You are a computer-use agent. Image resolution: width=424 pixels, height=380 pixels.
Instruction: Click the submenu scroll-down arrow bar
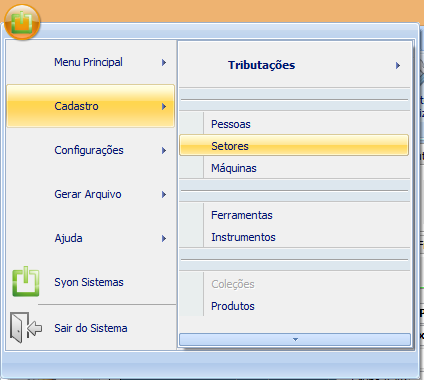click(x=295, y=339)
